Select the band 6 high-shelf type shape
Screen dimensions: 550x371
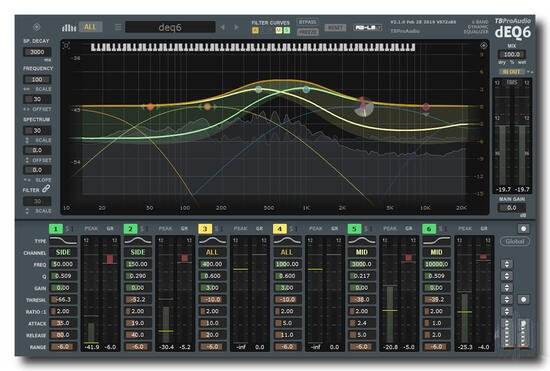[x=436, y=241]
